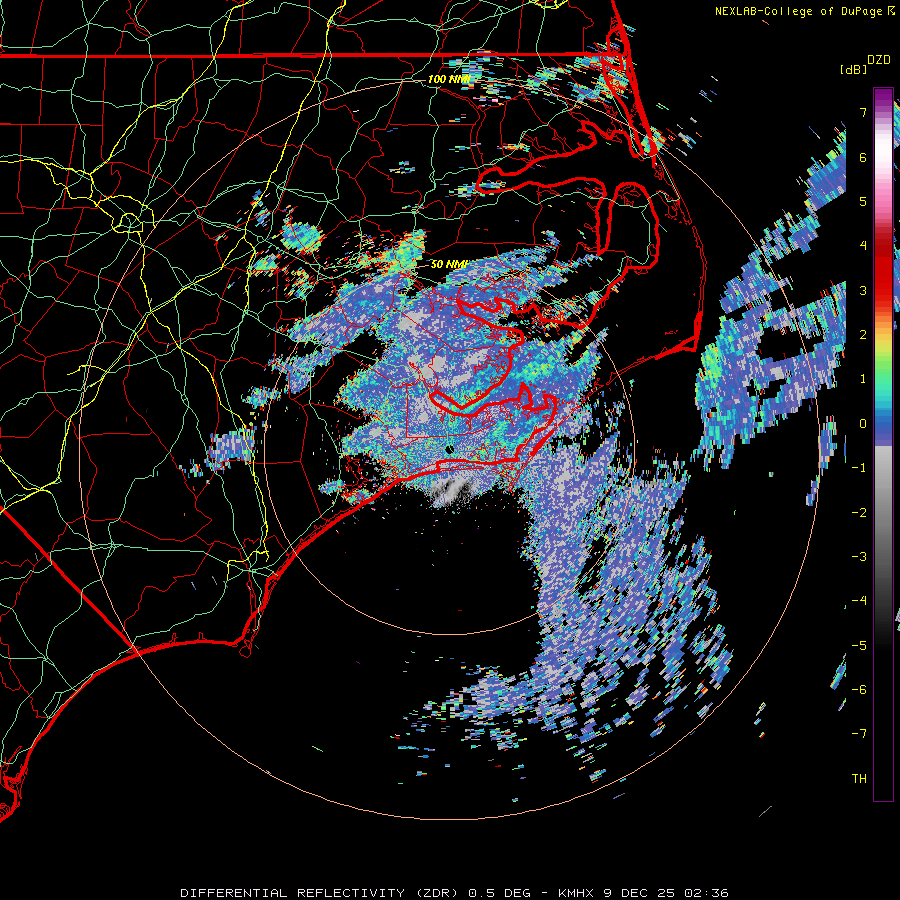Click the "50 NMI" range ring label
The height and width of the screenshot is (900, 900).
(x=449, y=265)
